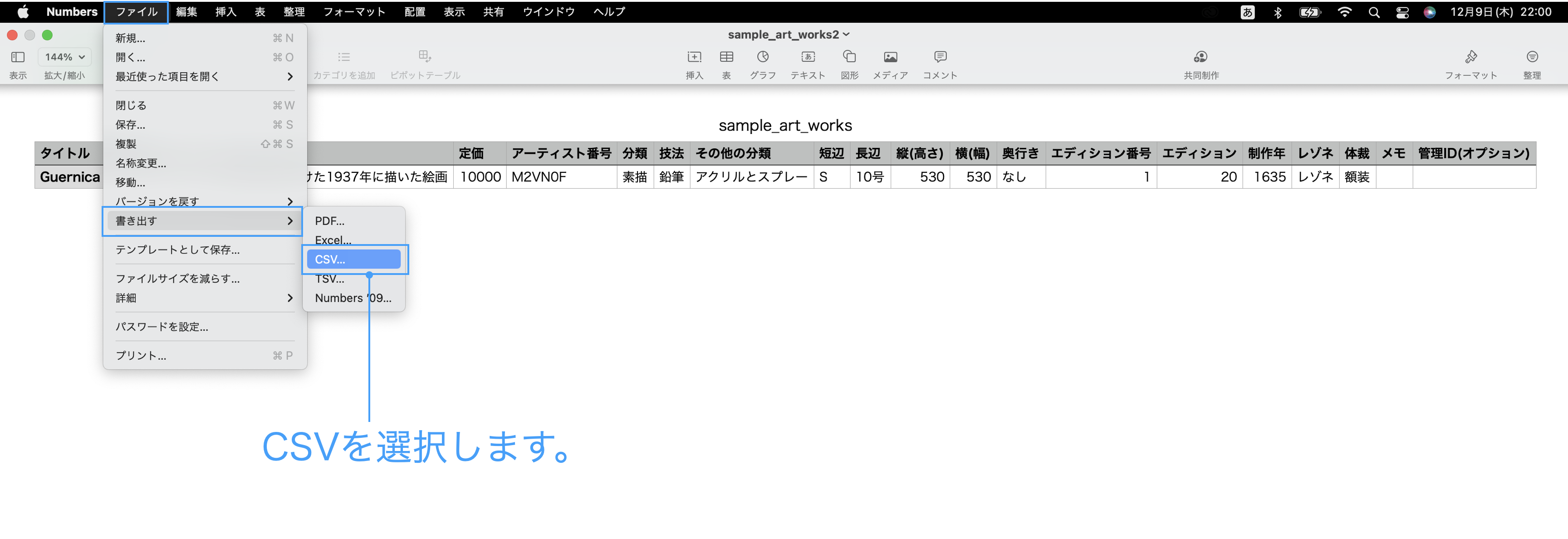Click the Siri menu bar icon
Screen dimensions: 1568x539
(x=1430, y=12)
